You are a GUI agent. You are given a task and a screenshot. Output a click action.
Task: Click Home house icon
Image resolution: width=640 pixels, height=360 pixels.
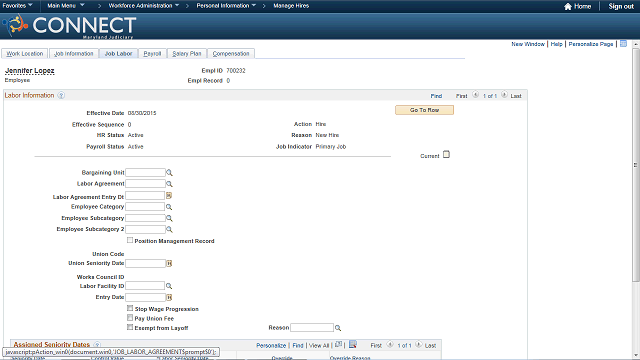pyautogui.click(x=568, y=6)
